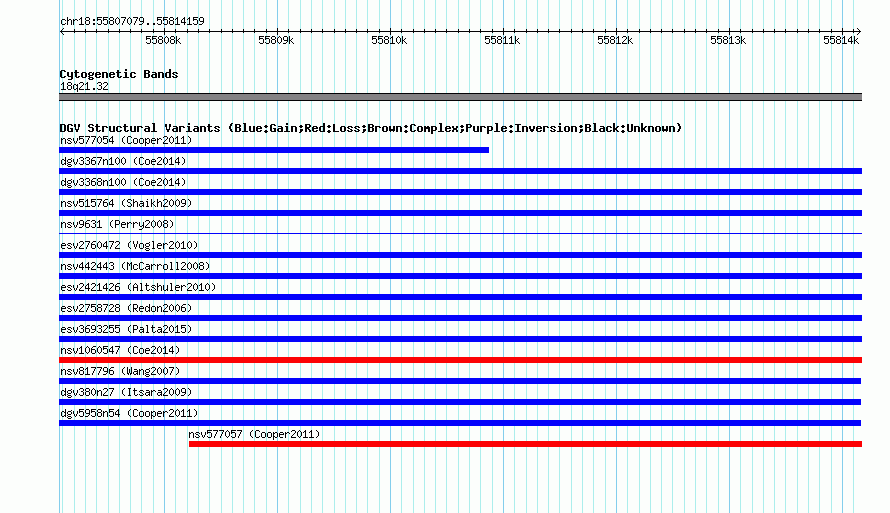
Task: Click the 55810k ruler label
Action: coord(389,41)
